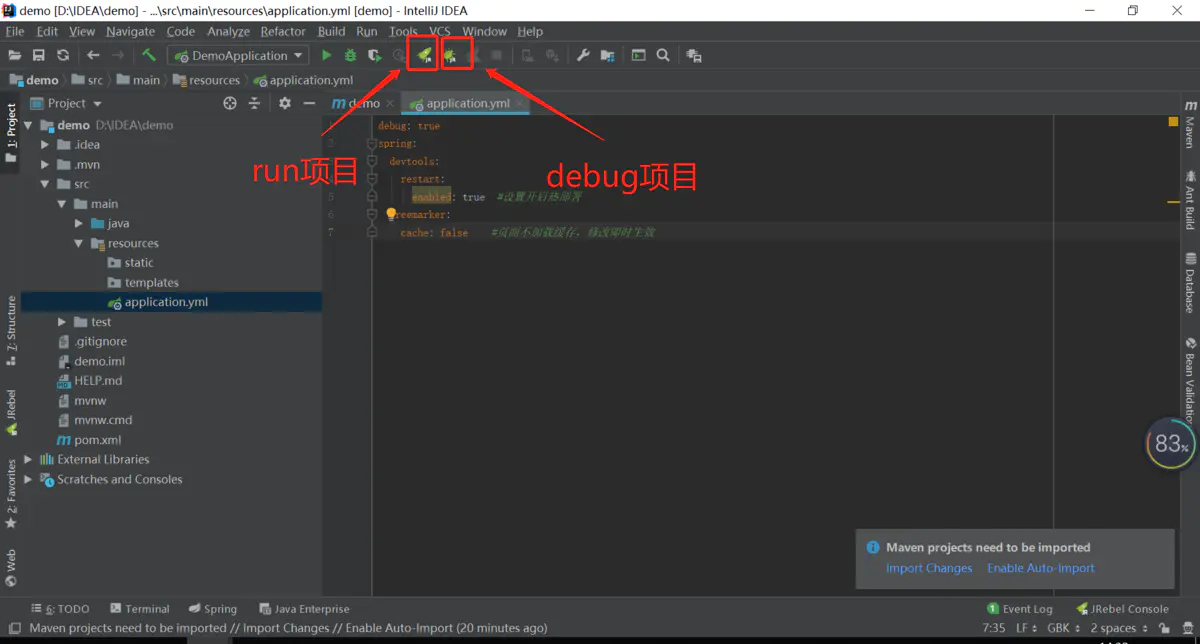Click the Run Anything console icon
Screen dimensions: 1200x644
(638, 56)
